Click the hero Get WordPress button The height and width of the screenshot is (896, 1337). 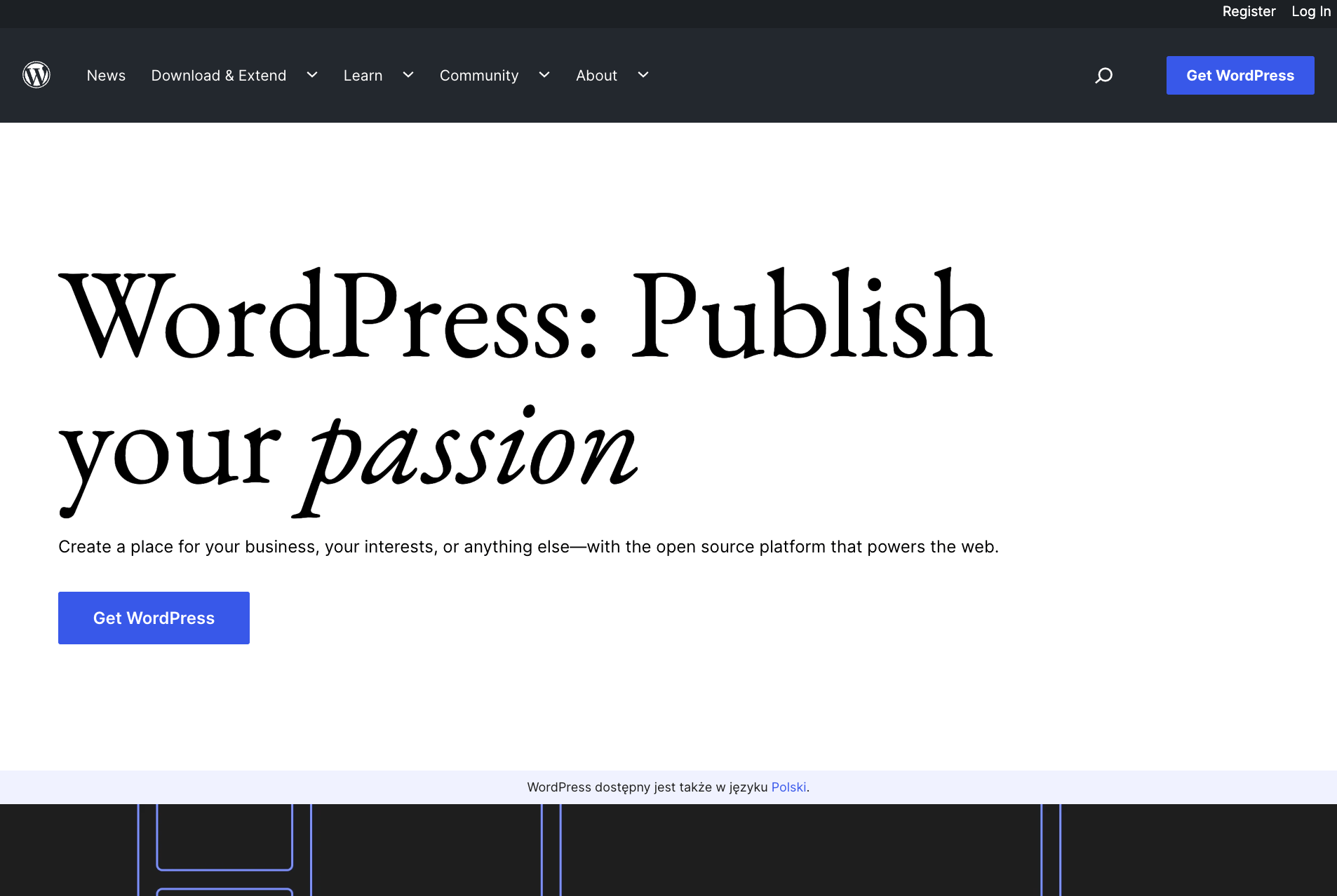coord(154,618)
